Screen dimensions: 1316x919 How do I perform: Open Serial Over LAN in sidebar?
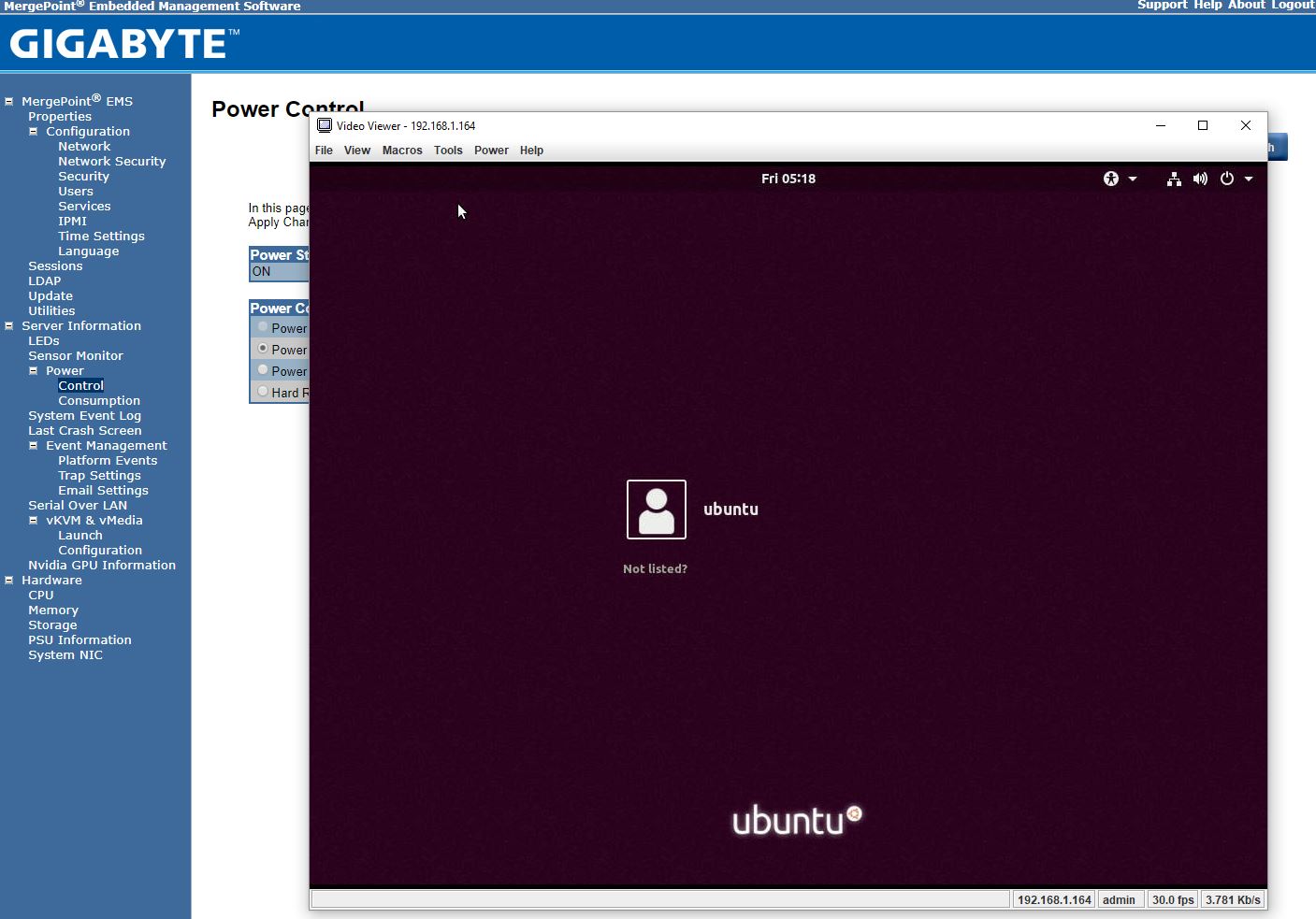pyautogui.click(x=78, y=506)
